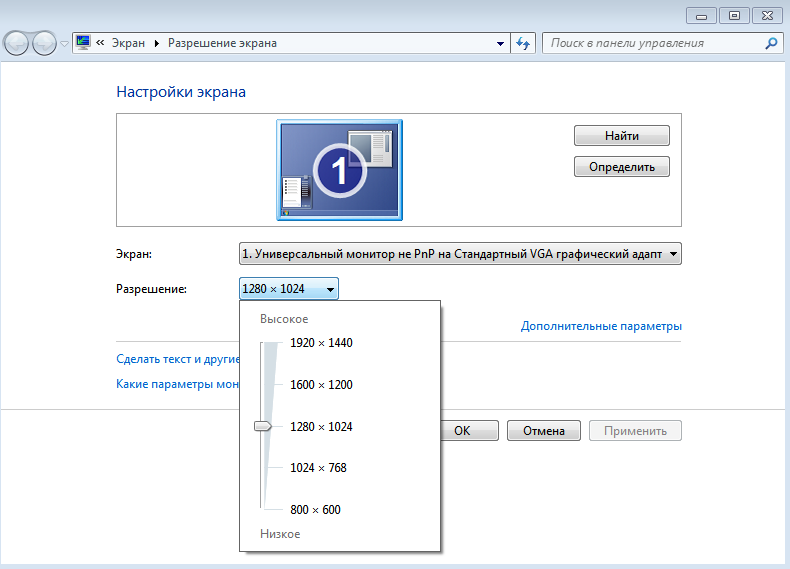The width and height of the screenshot is (790, 569).
Task: Open Дополнительные параметры link
Action: click(x=601, y=326)
